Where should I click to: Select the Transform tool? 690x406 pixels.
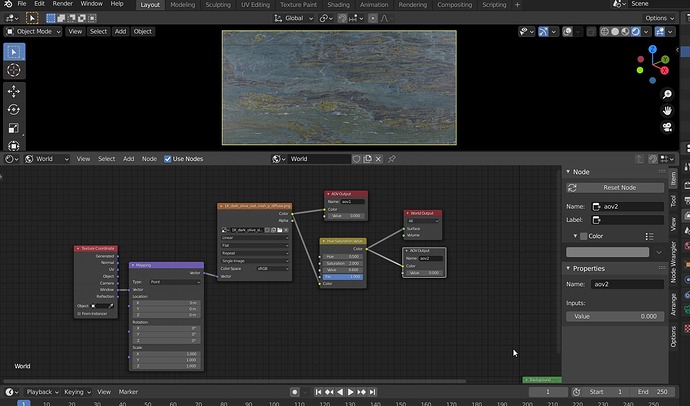(14, 146)
